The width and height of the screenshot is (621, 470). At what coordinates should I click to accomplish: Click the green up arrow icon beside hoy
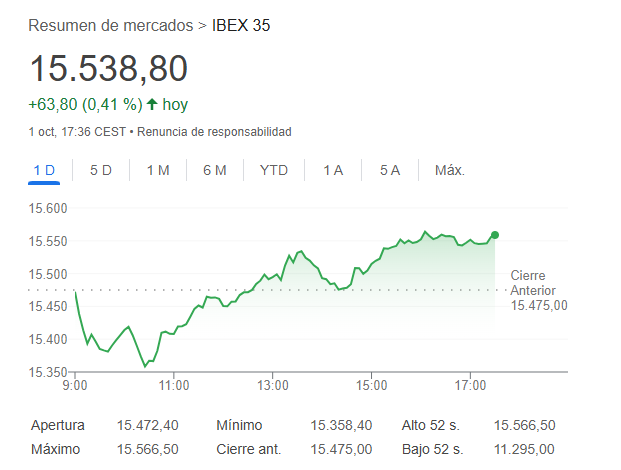pos(152,104)
